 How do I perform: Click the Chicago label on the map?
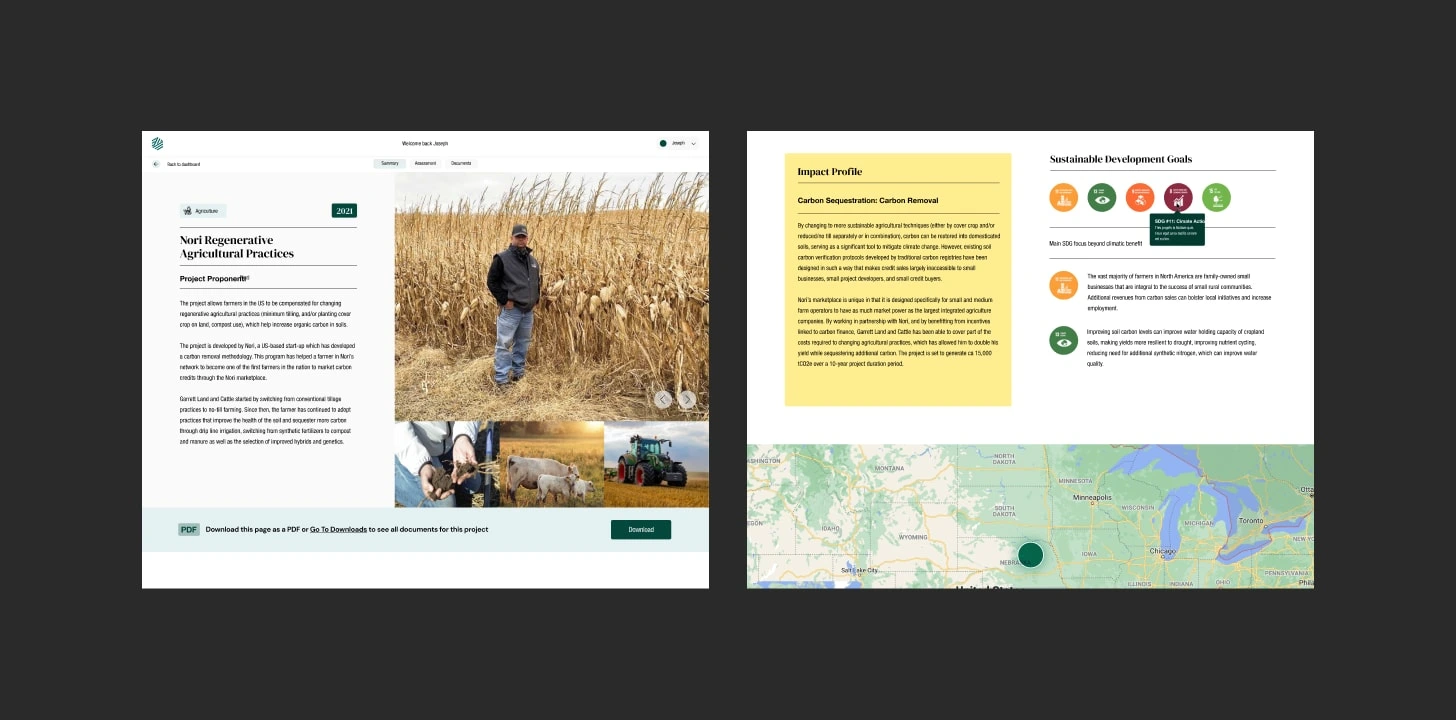coord(1163,551)
